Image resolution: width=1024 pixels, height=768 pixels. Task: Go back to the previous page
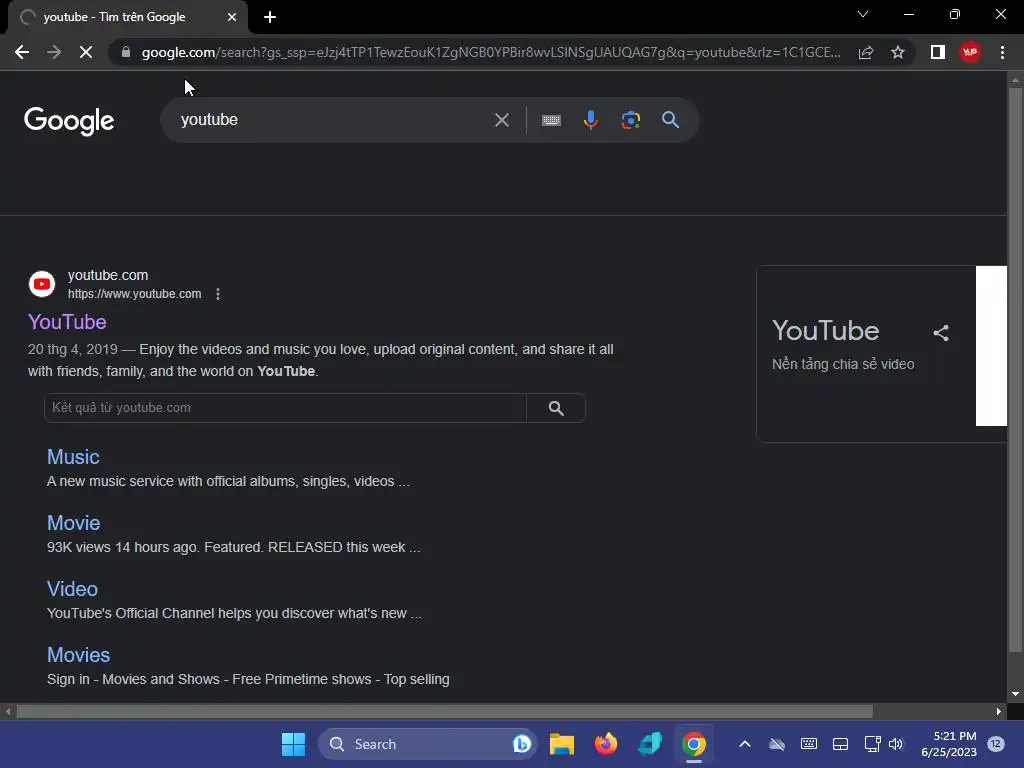pos(22,52)
